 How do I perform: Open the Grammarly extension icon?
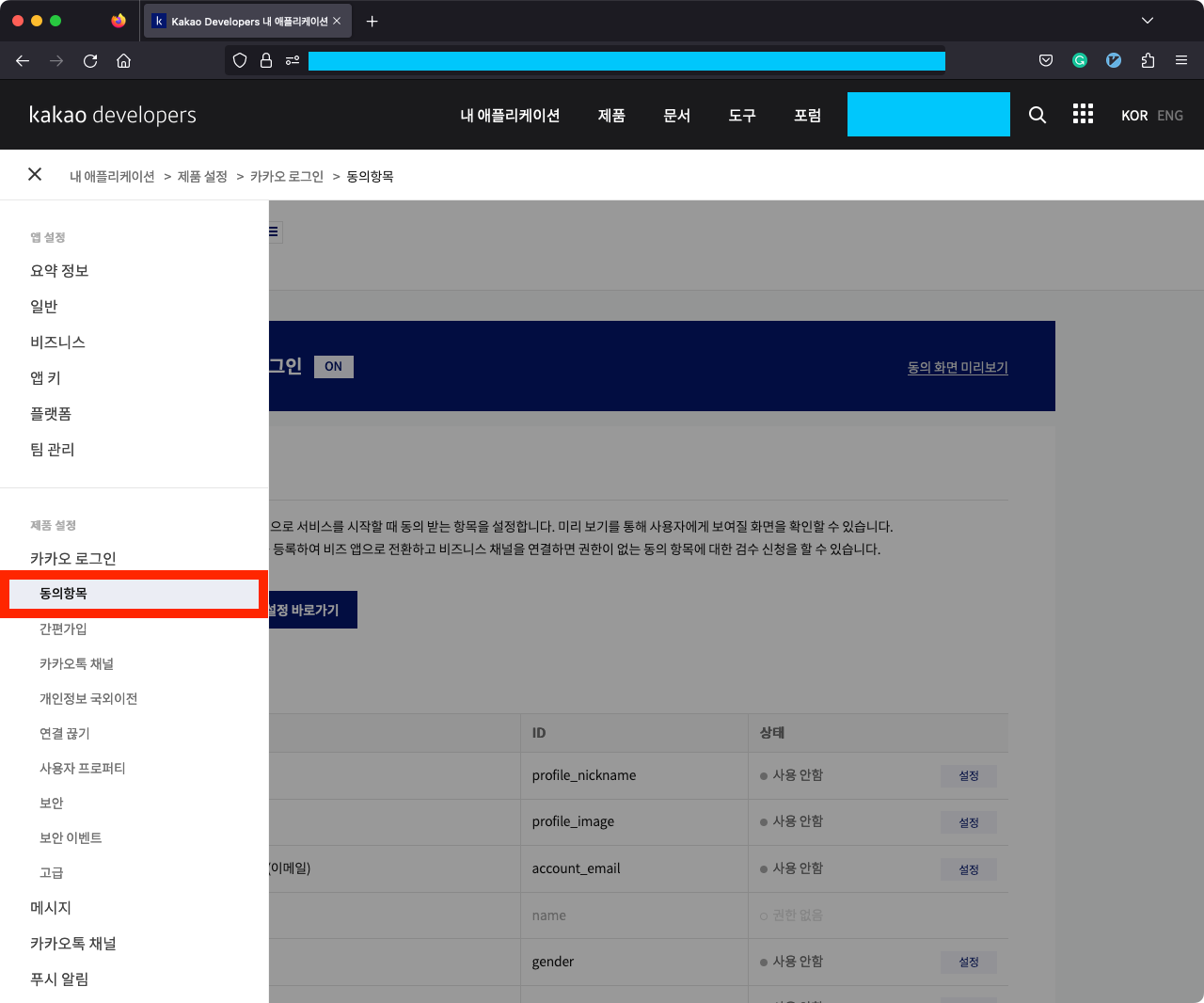1080,60
